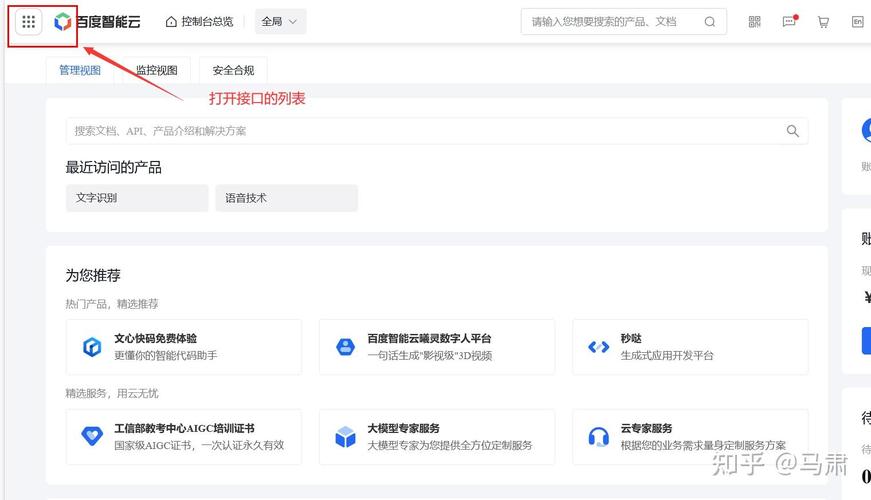Click the Baidu AI Cloud logo
871x500 pixels.
[97, 22]
